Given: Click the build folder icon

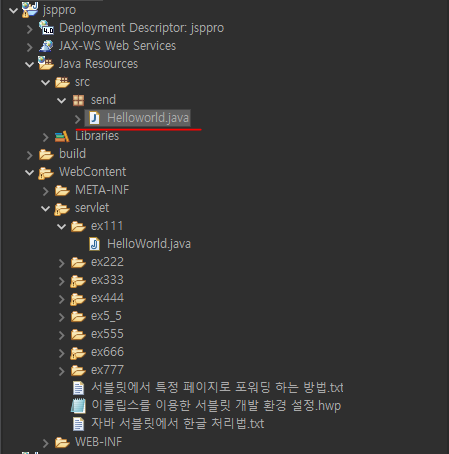Looking at the screenshot, I should tap(46, 154).
